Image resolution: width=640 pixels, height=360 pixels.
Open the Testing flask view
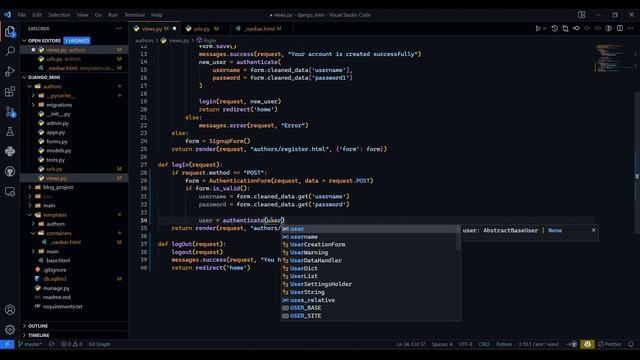tap(10, 131)
